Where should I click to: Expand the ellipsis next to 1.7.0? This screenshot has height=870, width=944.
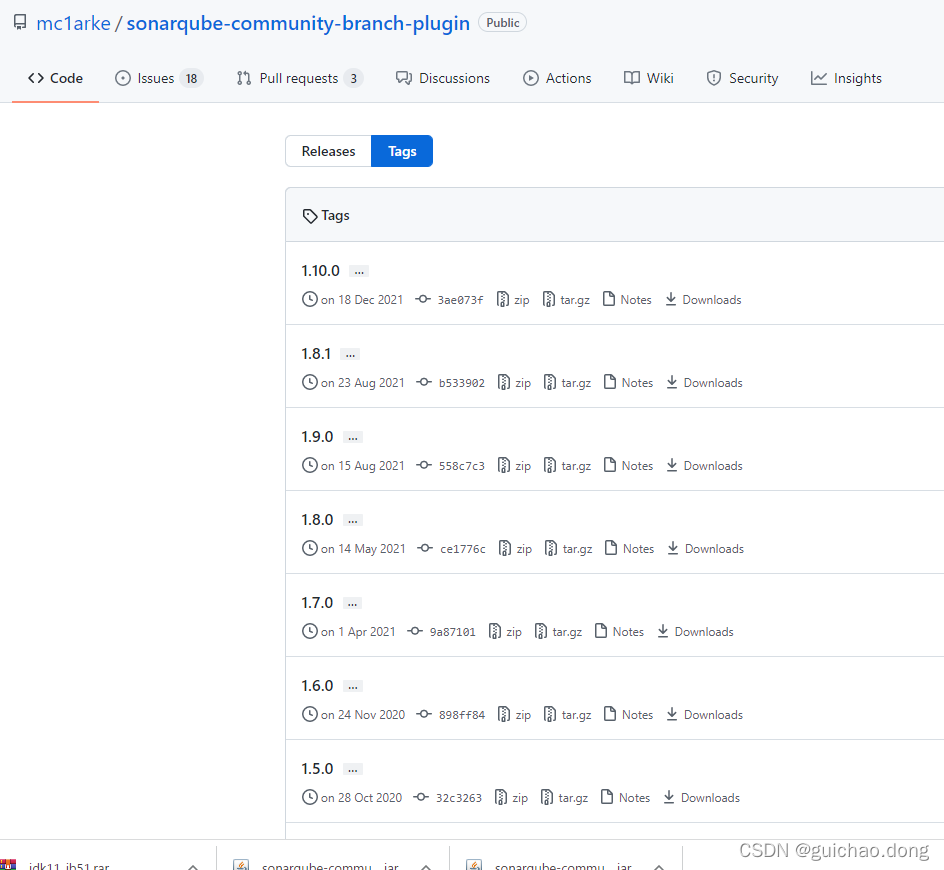353,604
